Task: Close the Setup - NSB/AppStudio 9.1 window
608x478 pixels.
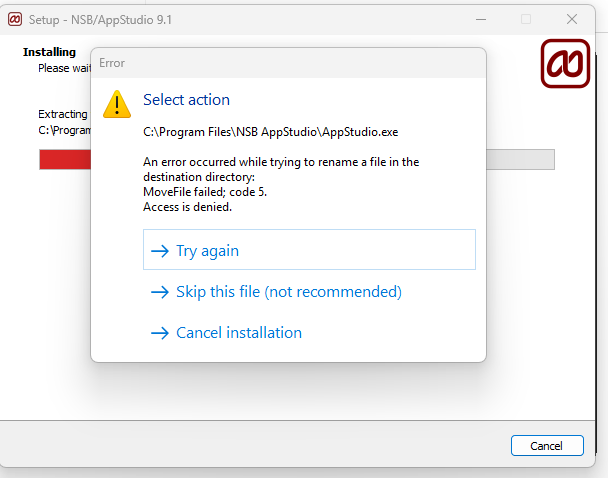Action: (x=572, y=19)
